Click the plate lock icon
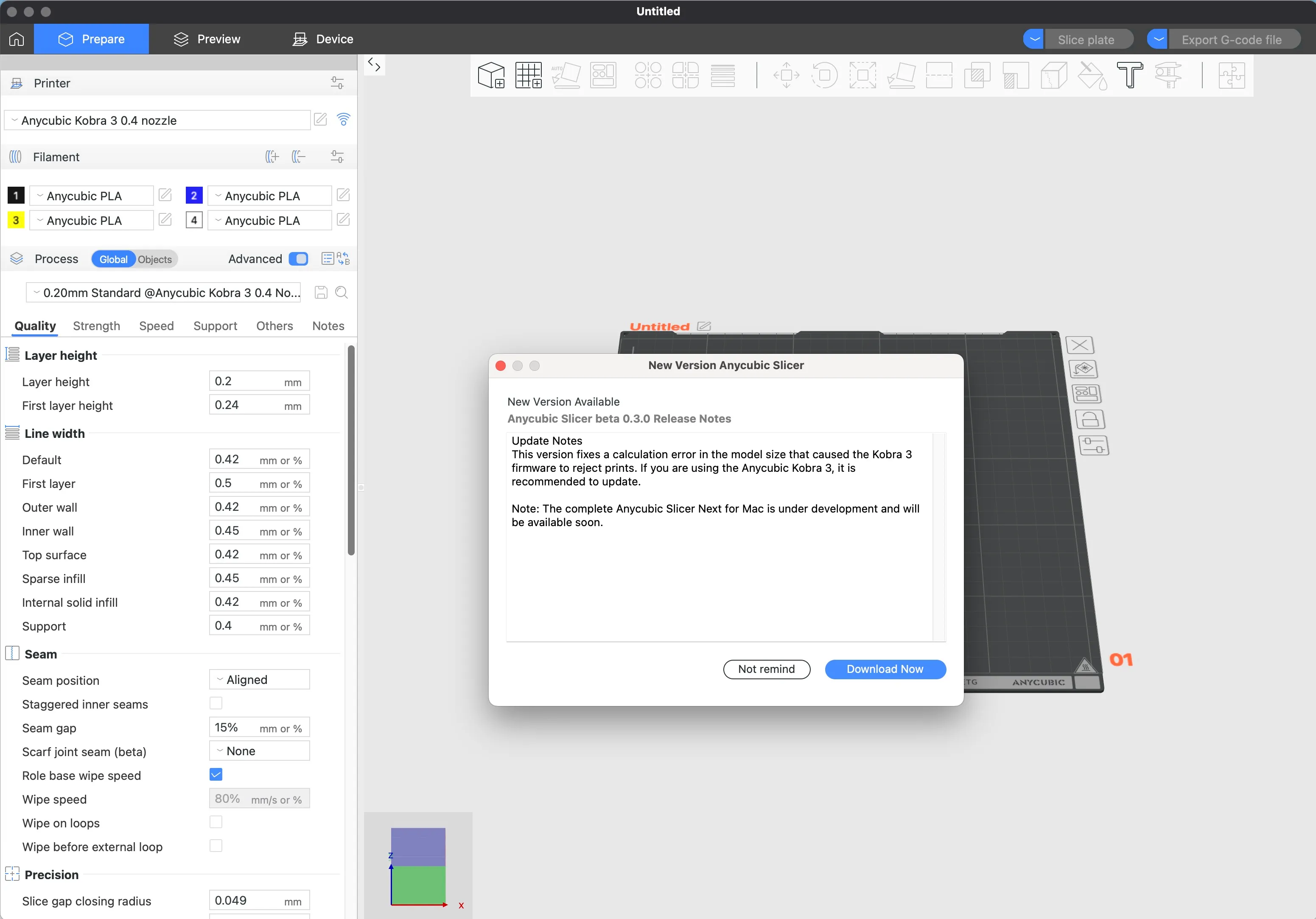The image size is (1316, 919). tap(1089, 419)
